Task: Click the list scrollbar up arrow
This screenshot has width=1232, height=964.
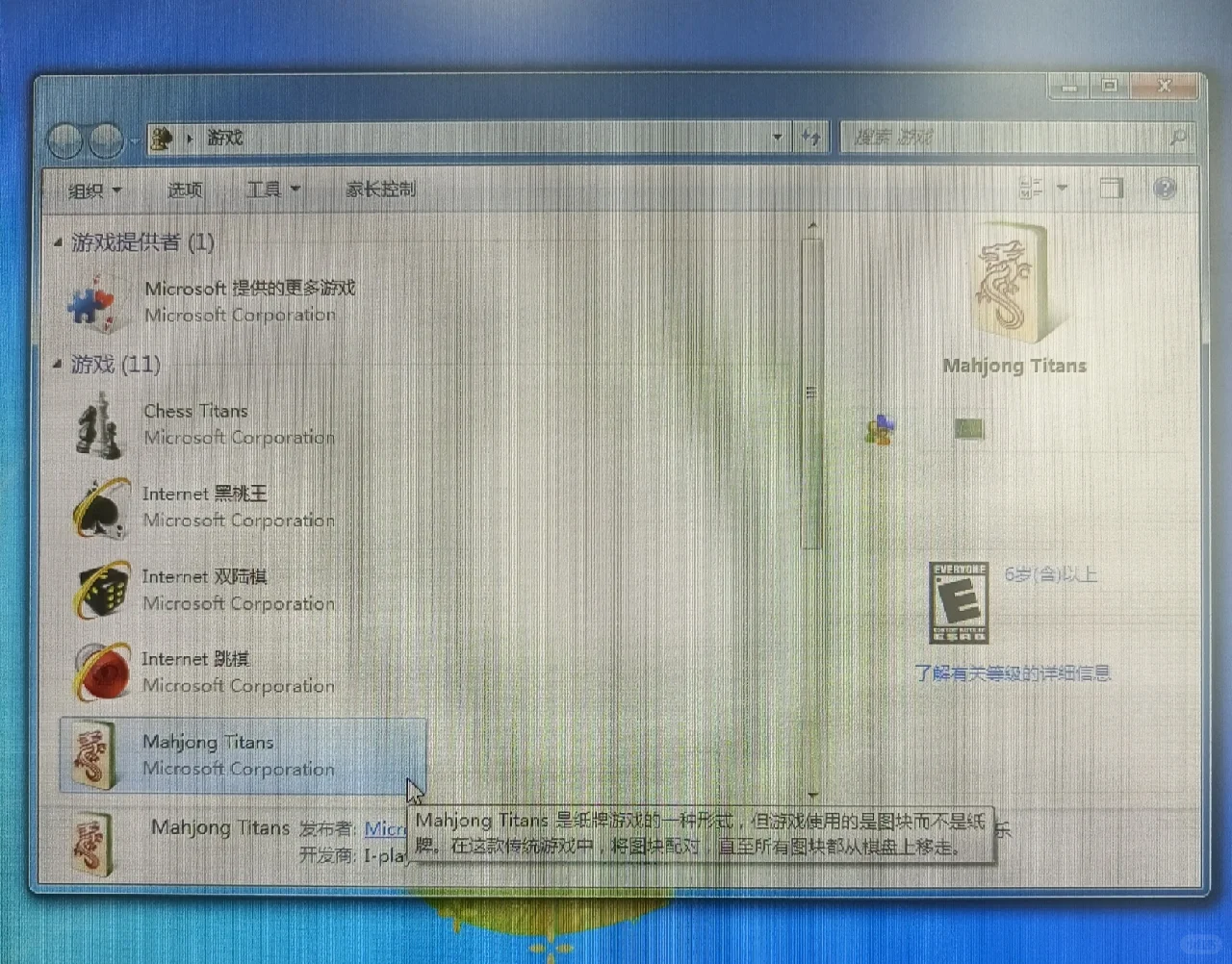Action: click(812, 227)
